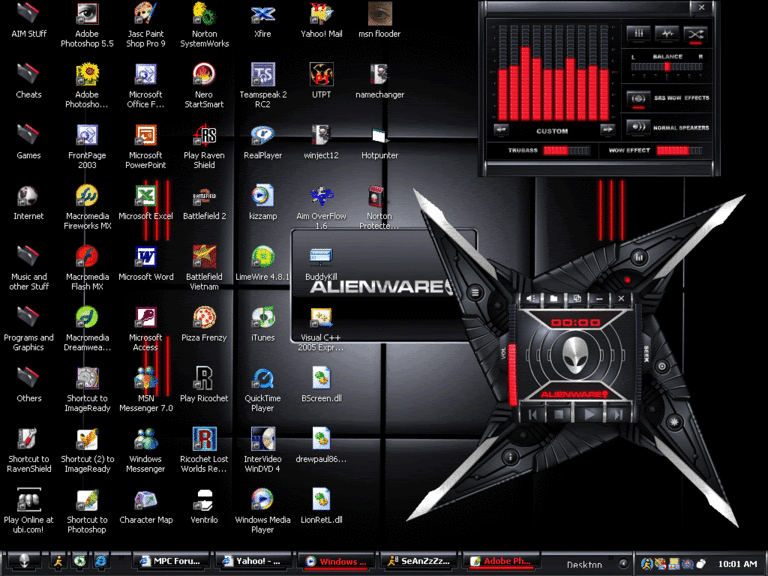Adjust the Balance slider

click(667, 67)
